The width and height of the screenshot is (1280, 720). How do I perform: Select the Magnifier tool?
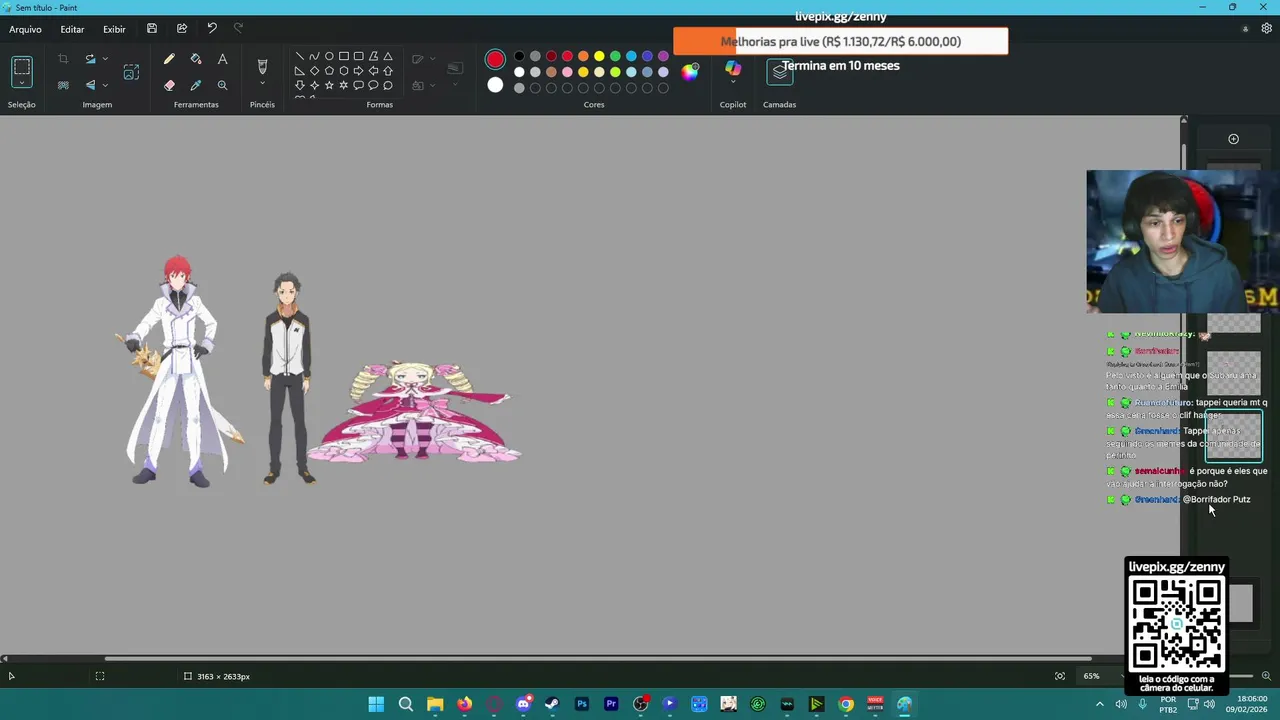pyautogui.click(x=222, y=85)
